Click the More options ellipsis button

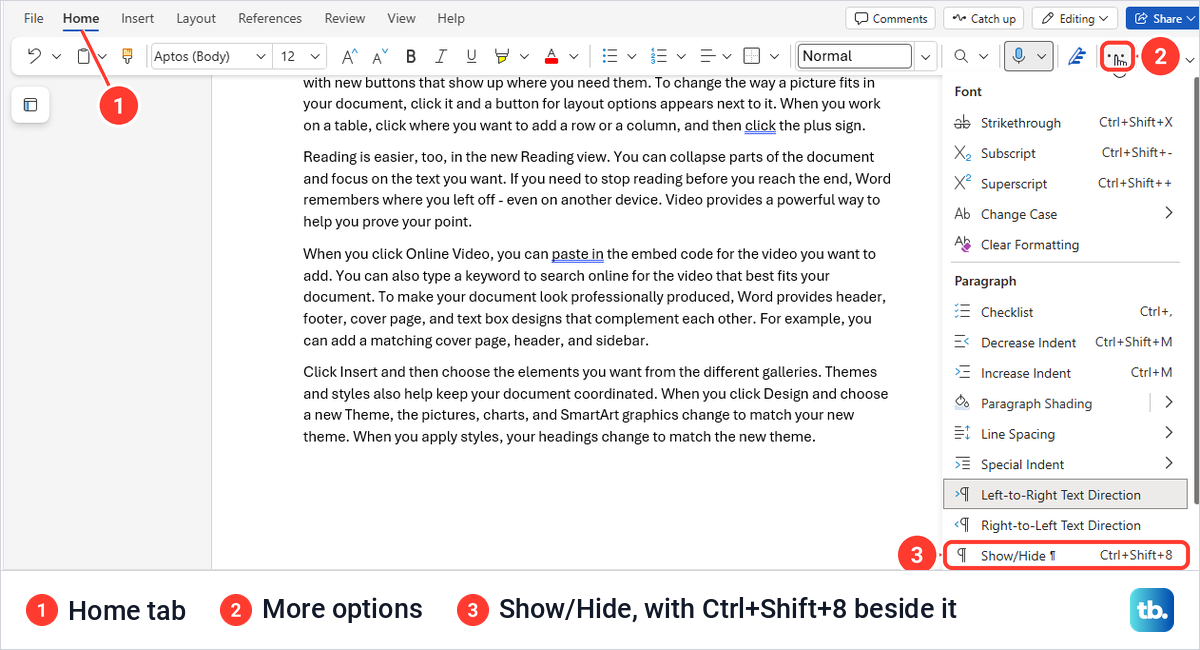(1118, 56)
